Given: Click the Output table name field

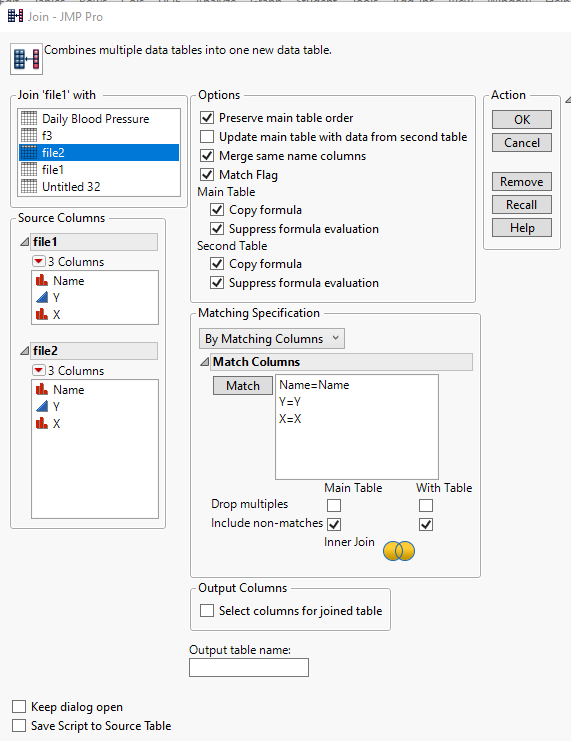Looking at the screenshot, I should tap(249, 668).
